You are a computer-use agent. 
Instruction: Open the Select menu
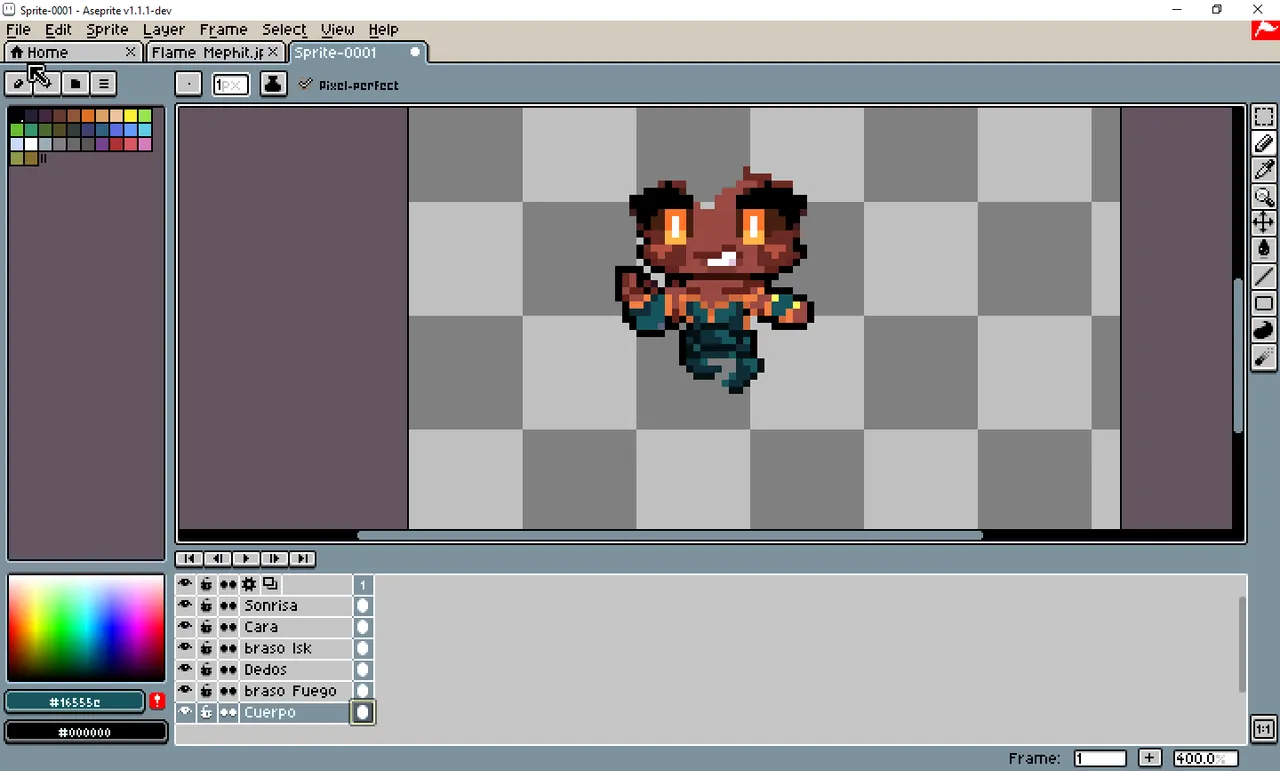(x=284, y=29)
